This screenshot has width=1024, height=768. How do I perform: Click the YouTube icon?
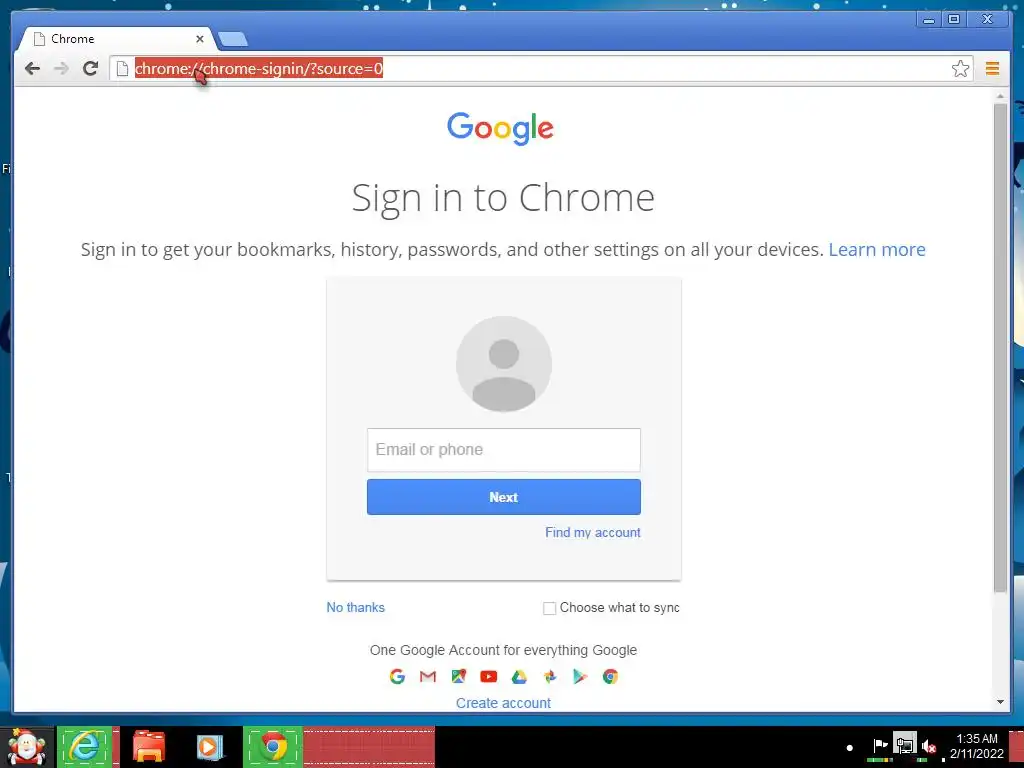click(488, 677)
